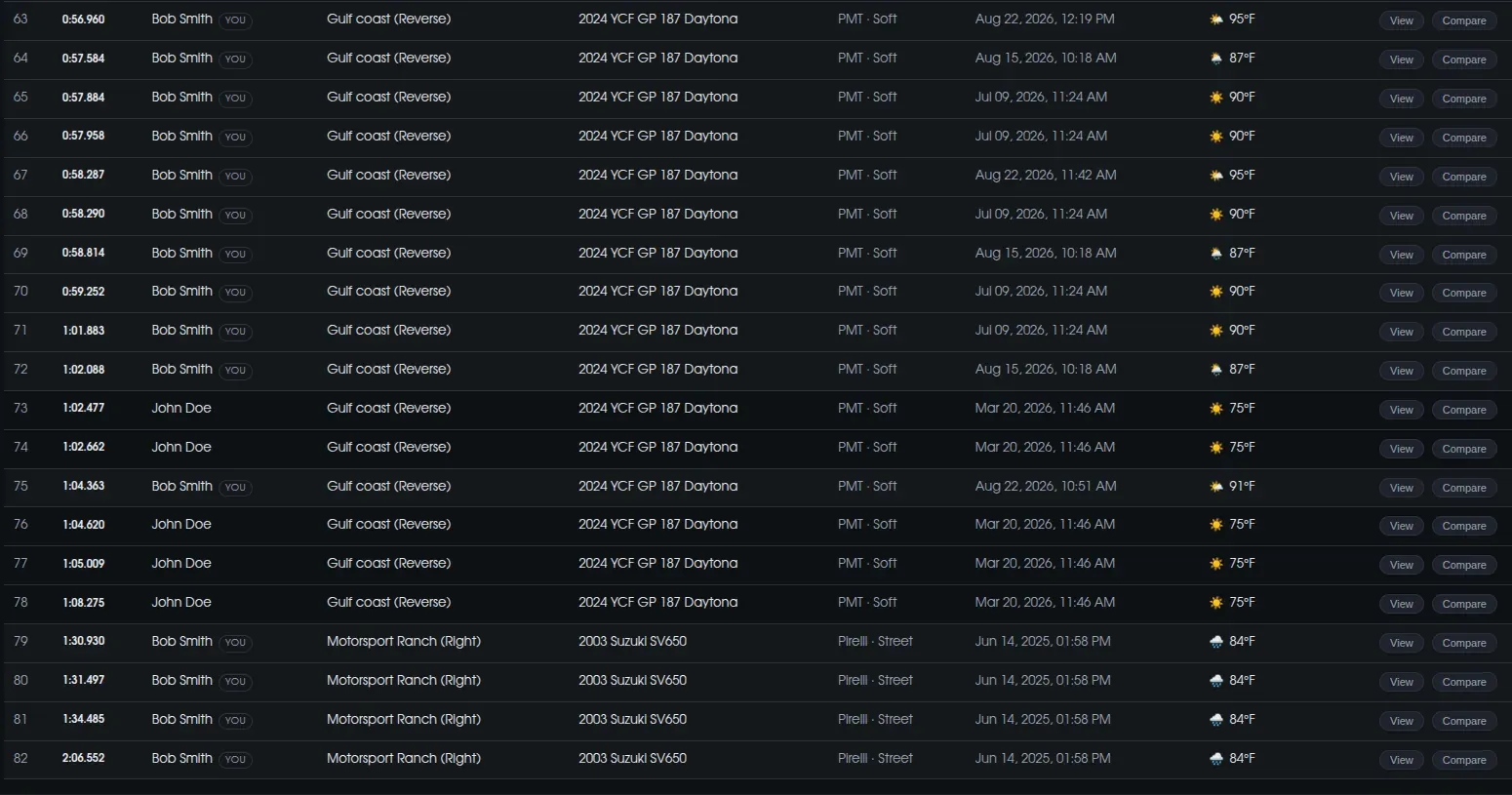View the 1:30.930 Suzuki SV650 lap
1512x795 pixels.
tap(1401, 643)
